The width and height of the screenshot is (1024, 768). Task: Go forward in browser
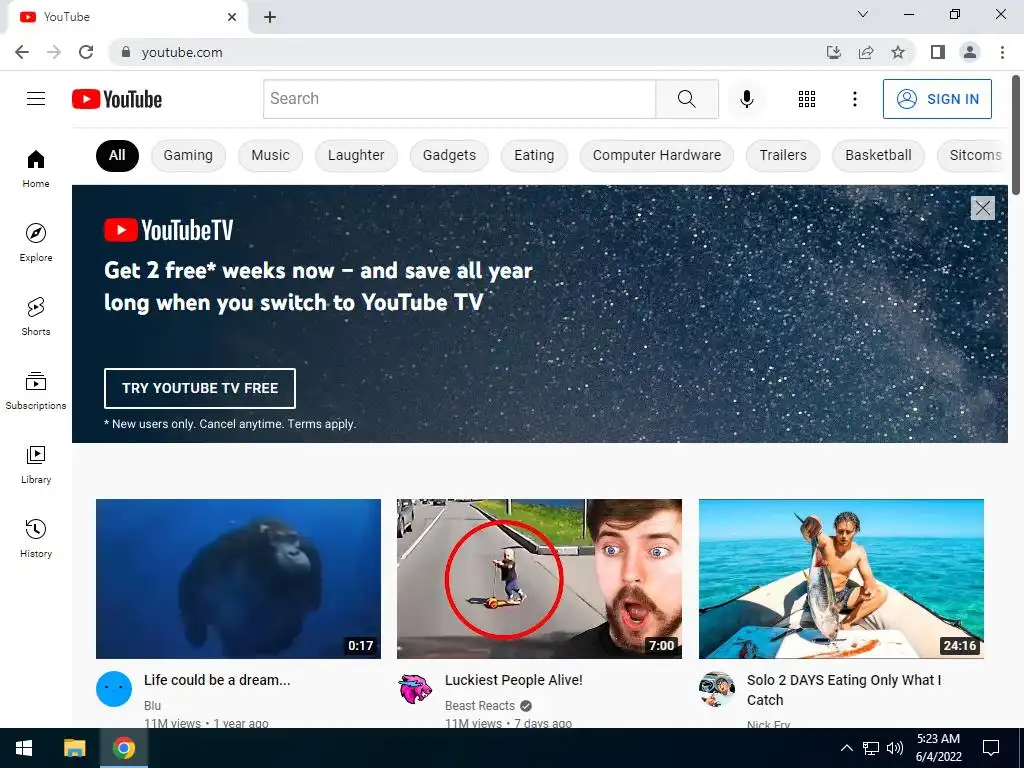tap(54, 52)
